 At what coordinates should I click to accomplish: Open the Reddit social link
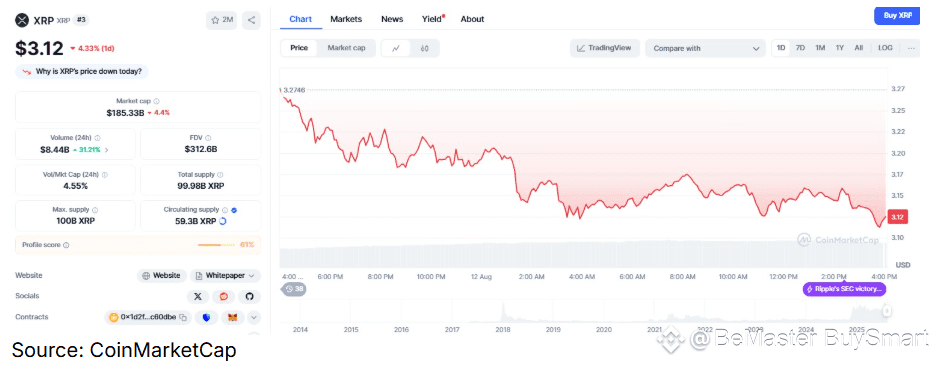click(x=224, y=296)
